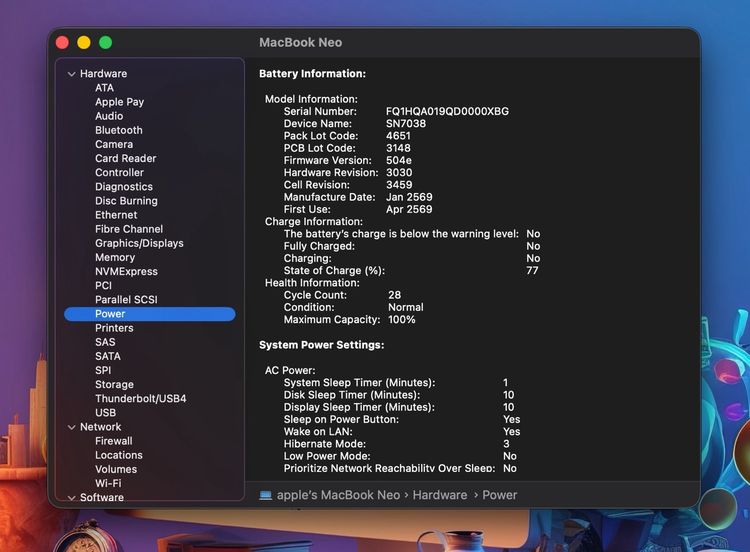Click the Device Name value SN7038
This screenshot has width=750, height=552.
(406, 124)
